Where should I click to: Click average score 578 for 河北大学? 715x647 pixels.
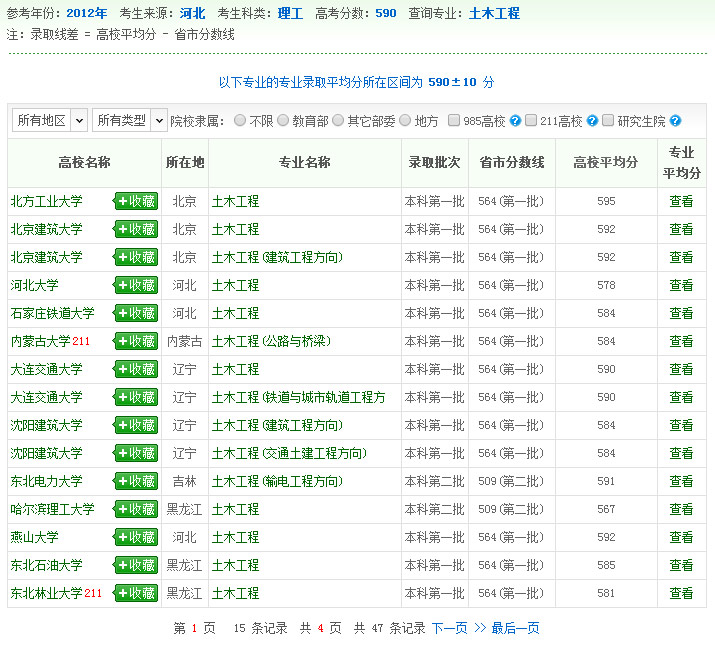tap(606, 285)
